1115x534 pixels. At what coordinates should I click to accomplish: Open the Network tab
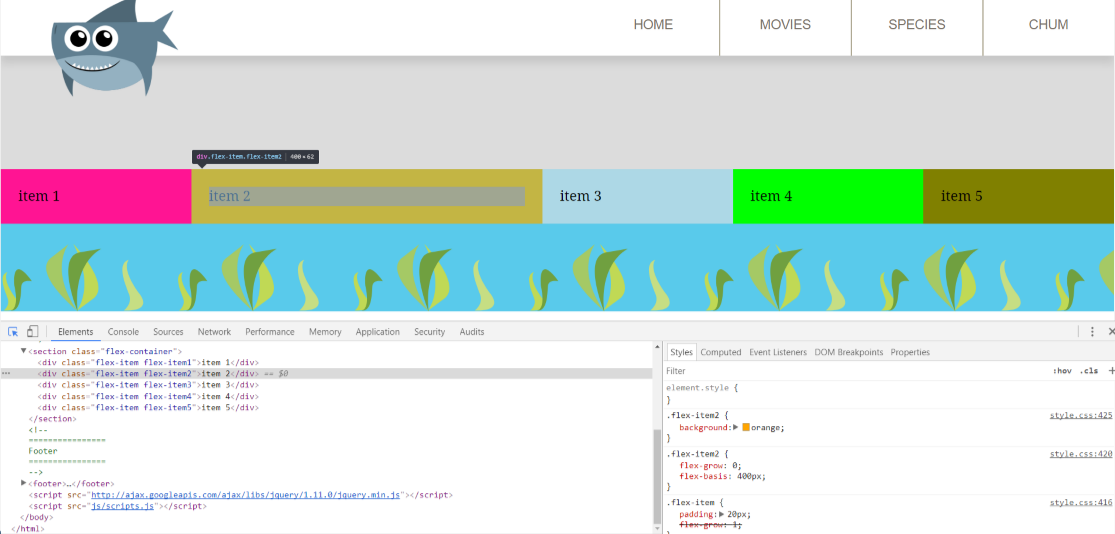coord(214,332)
